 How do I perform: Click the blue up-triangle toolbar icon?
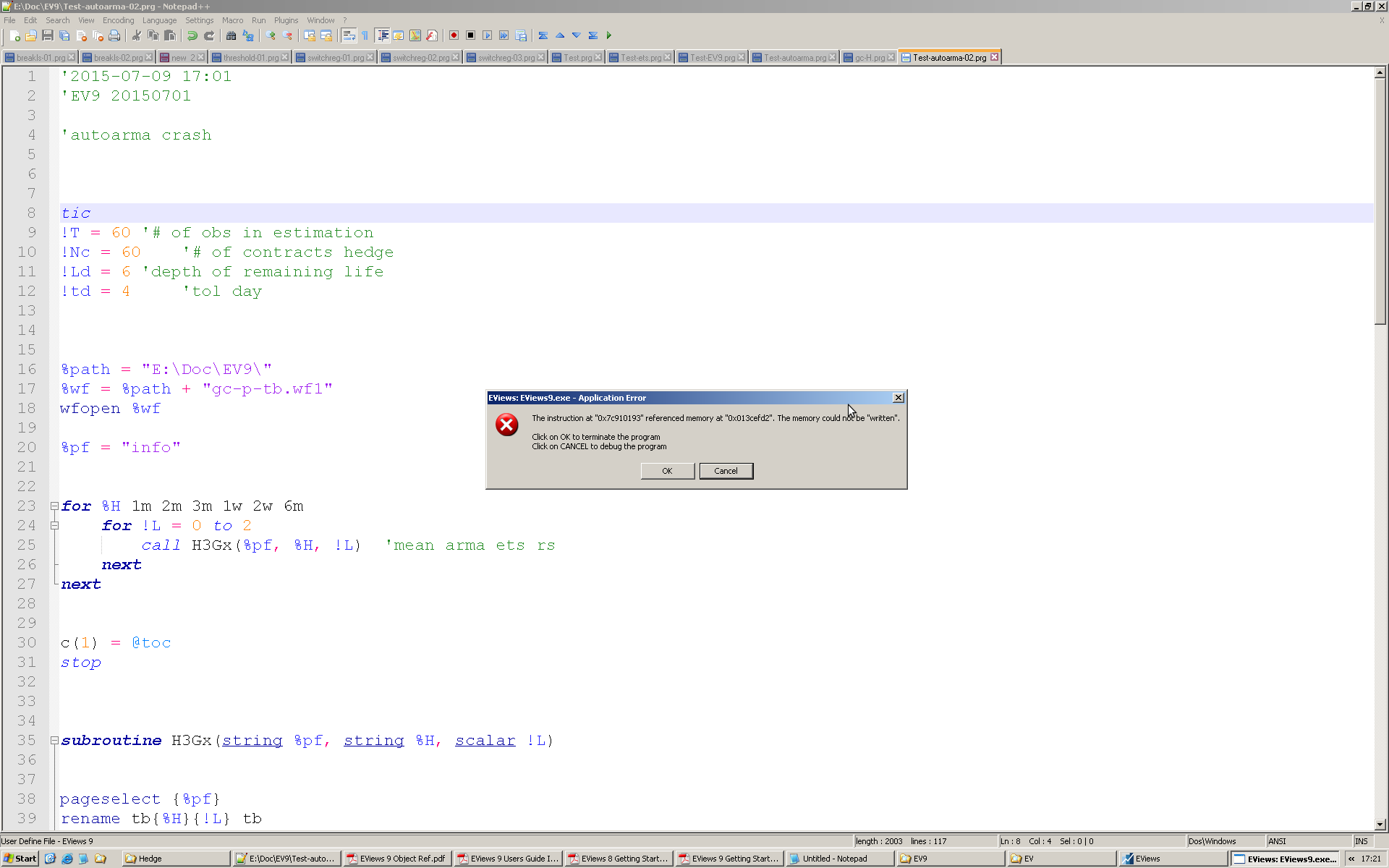(x=559, y=35)
